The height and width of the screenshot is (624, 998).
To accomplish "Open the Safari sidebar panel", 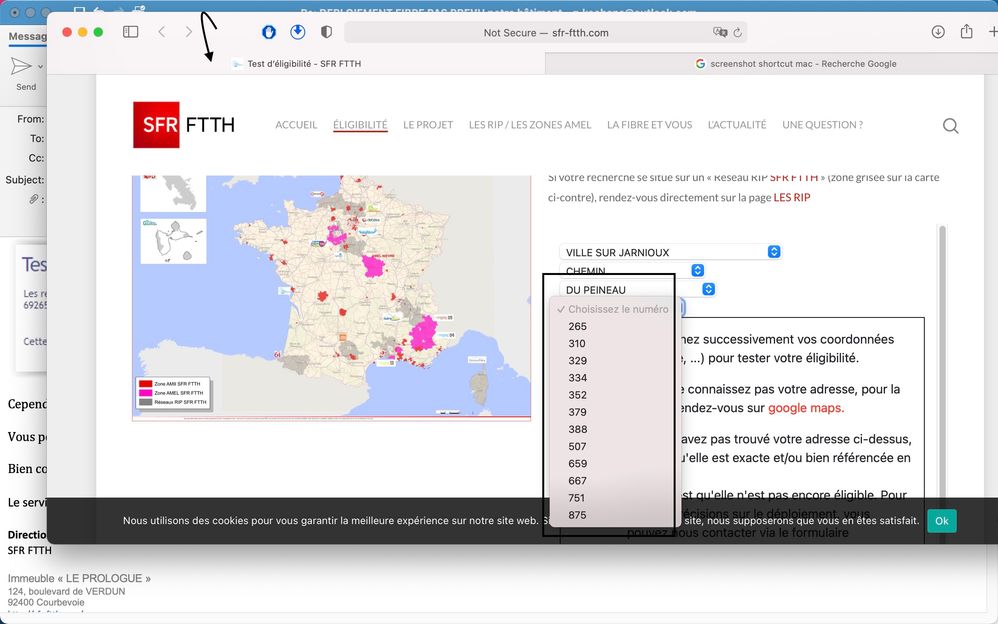I will [130, 31].
